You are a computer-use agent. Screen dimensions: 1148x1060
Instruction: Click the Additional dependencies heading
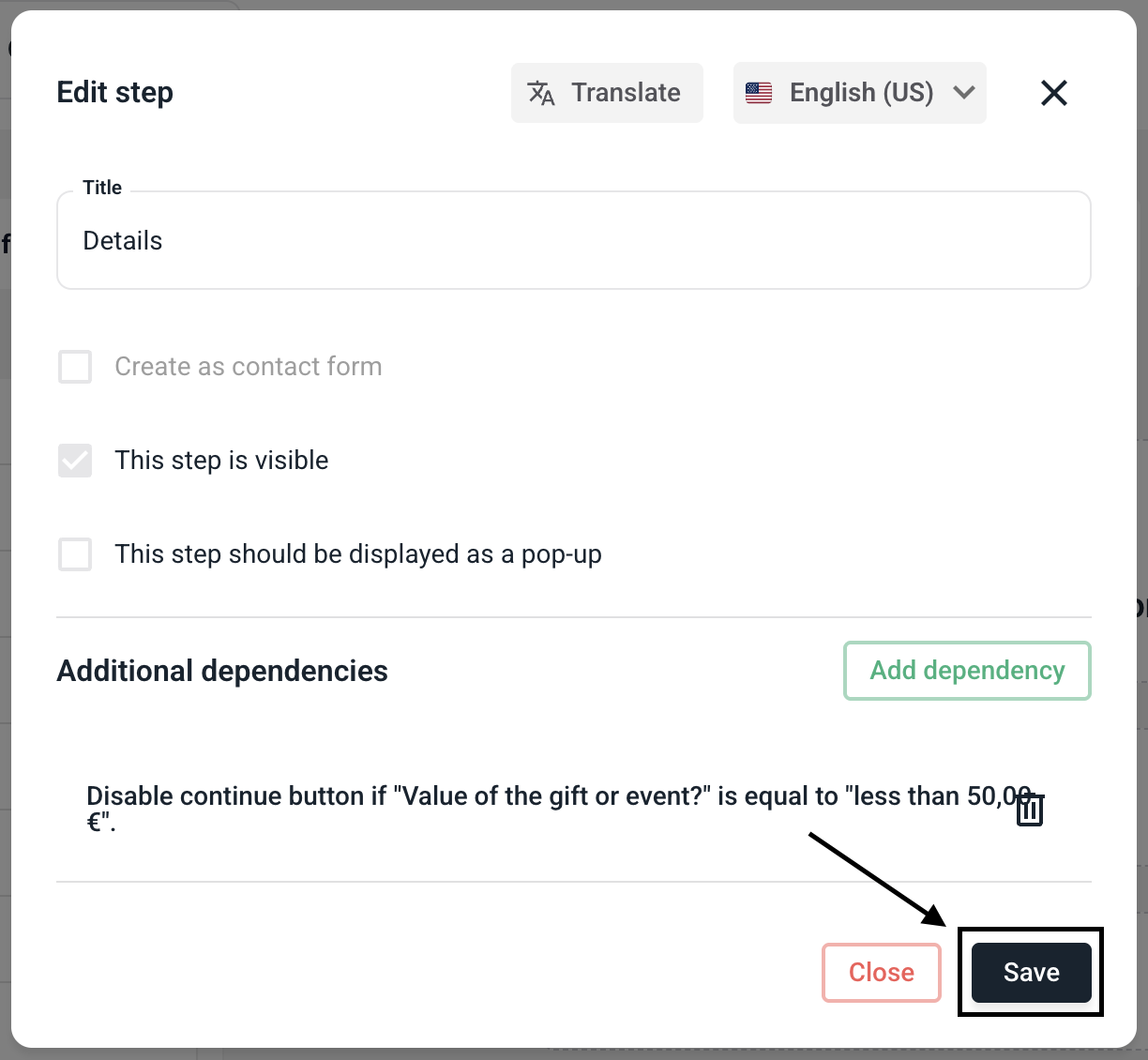coord(222,671)
